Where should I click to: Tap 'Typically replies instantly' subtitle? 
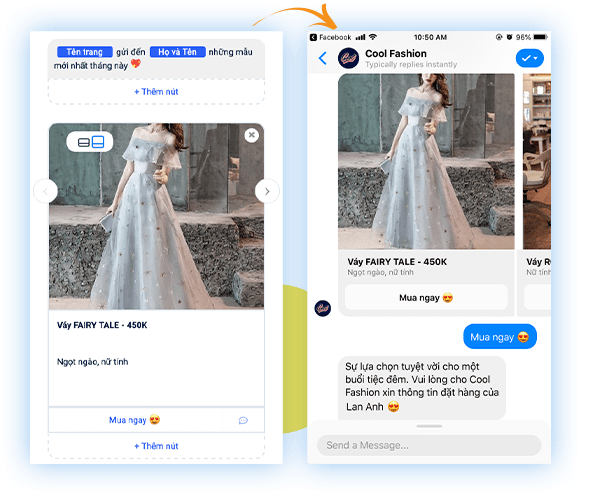tap(411, 64)
